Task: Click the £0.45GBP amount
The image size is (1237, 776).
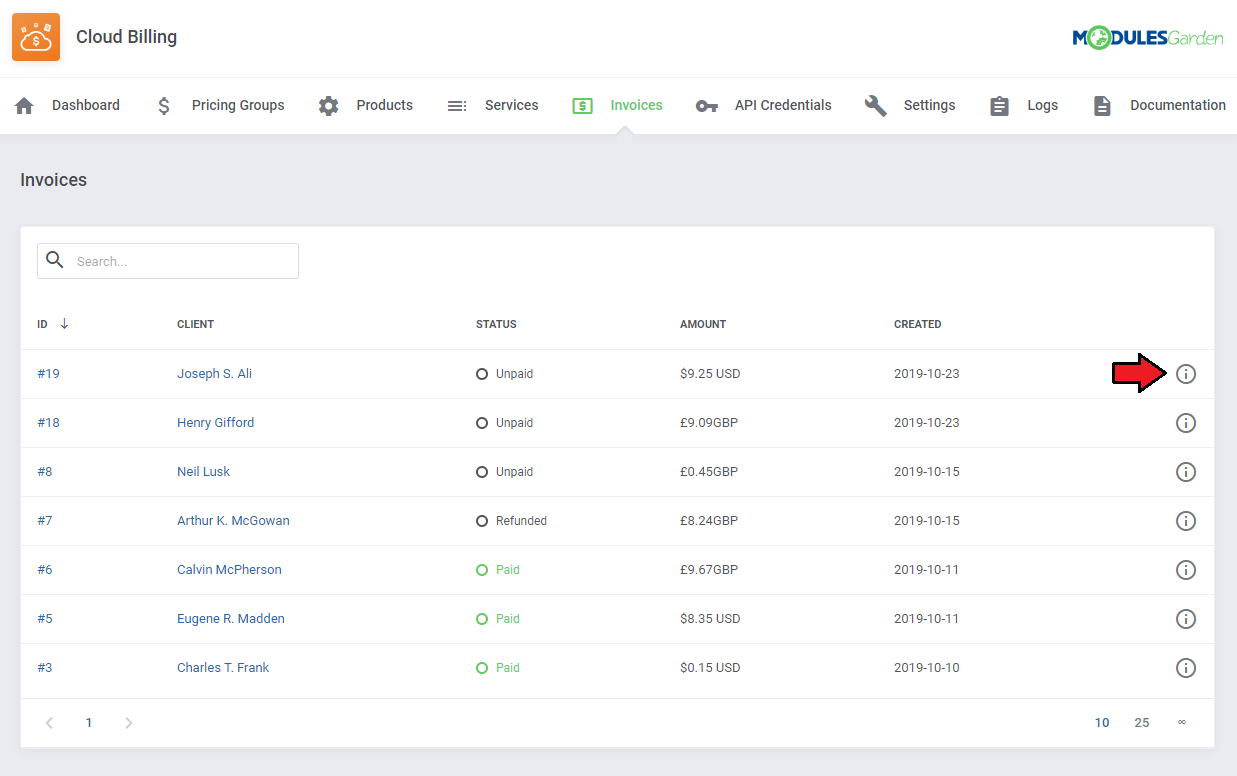Action: click(x=709, y=472)
